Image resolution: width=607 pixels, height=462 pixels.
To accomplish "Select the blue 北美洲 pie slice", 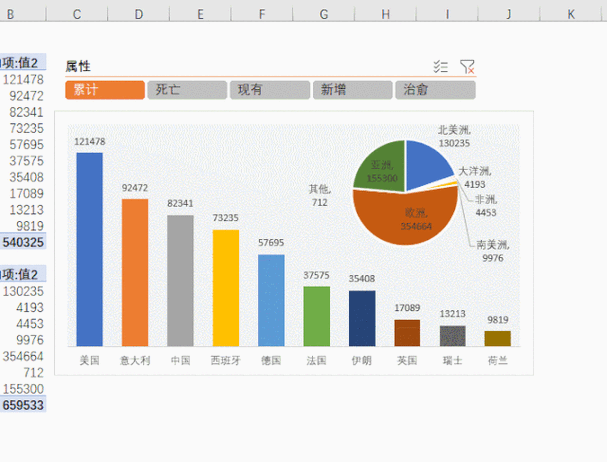I will point(430,160).
